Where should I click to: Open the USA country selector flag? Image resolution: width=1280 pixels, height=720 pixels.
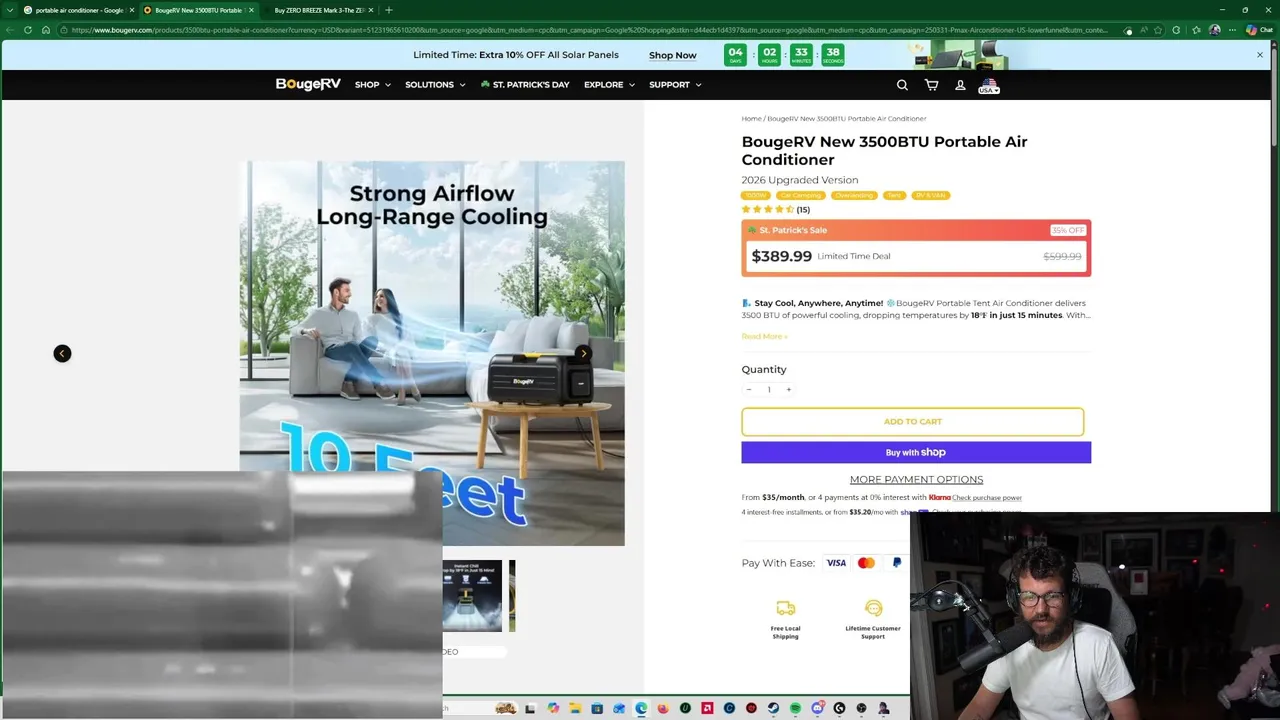[989, 86]
